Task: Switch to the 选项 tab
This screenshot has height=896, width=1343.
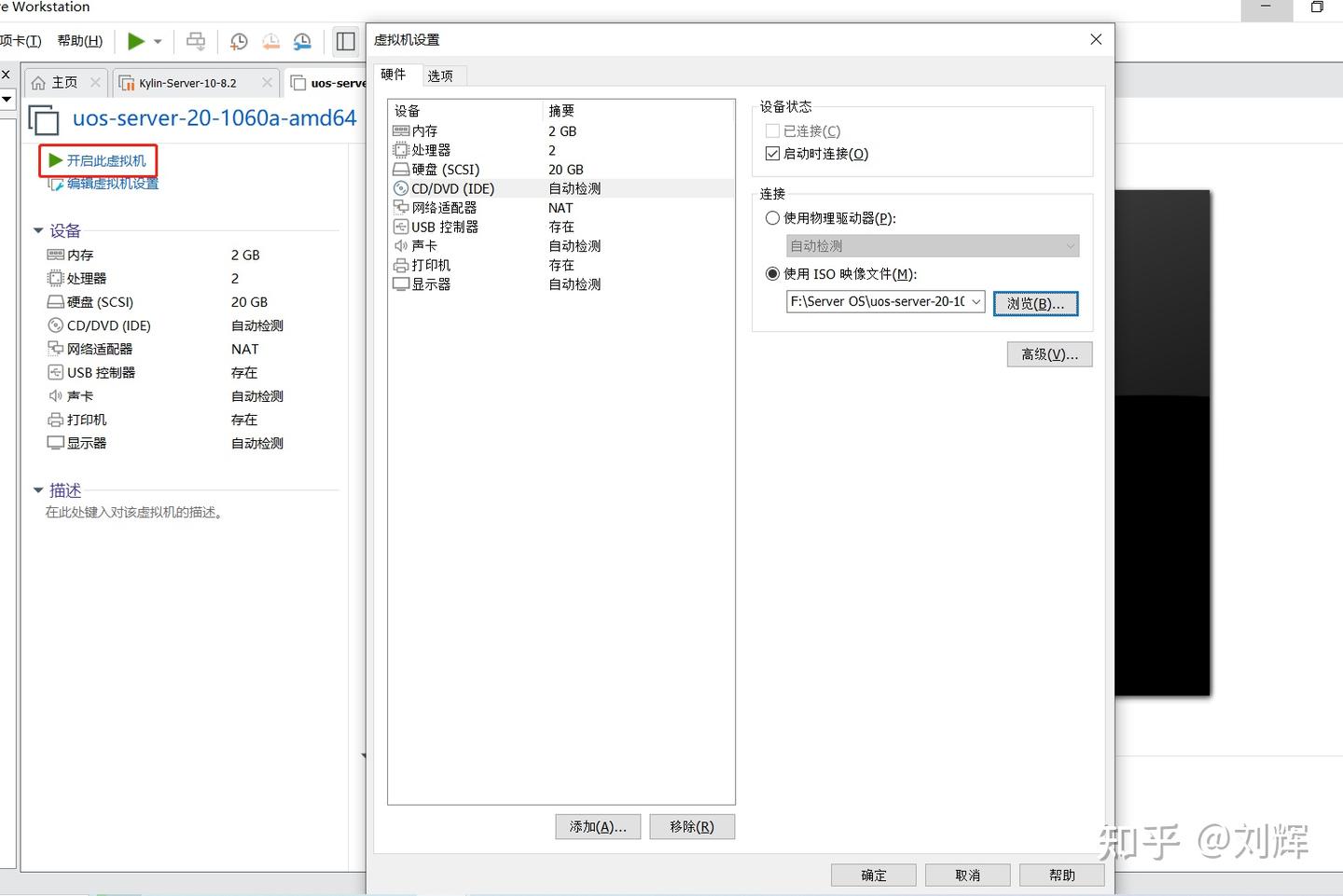Action: [x=441, y=76]
